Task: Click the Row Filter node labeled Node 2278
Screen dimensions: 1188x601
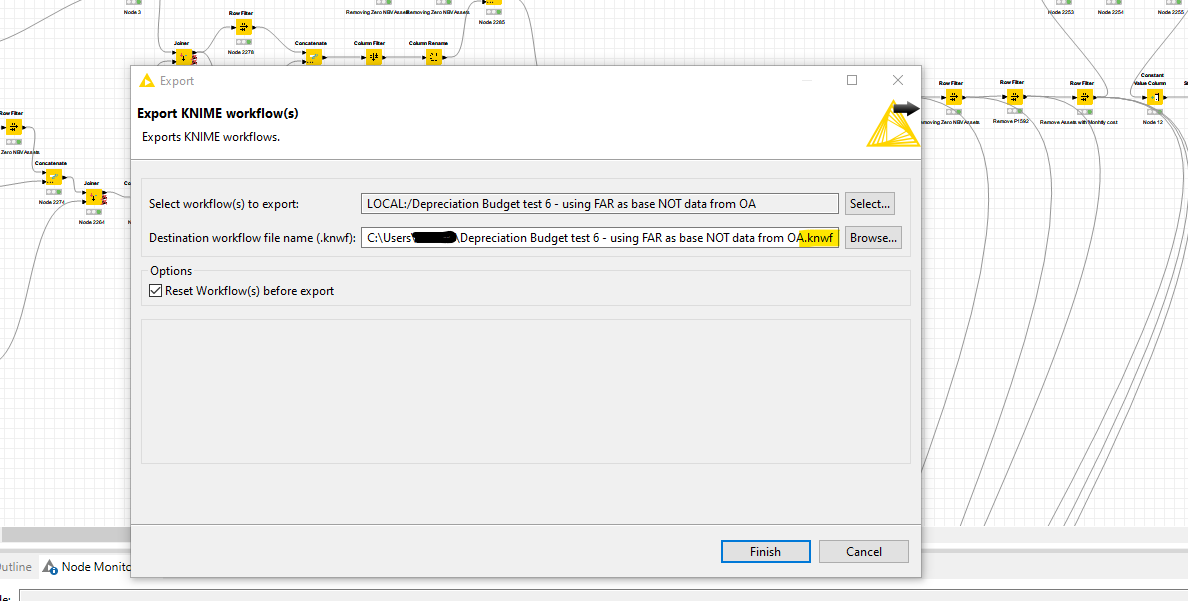Action: pyautogui.click(x=243, y=27)
